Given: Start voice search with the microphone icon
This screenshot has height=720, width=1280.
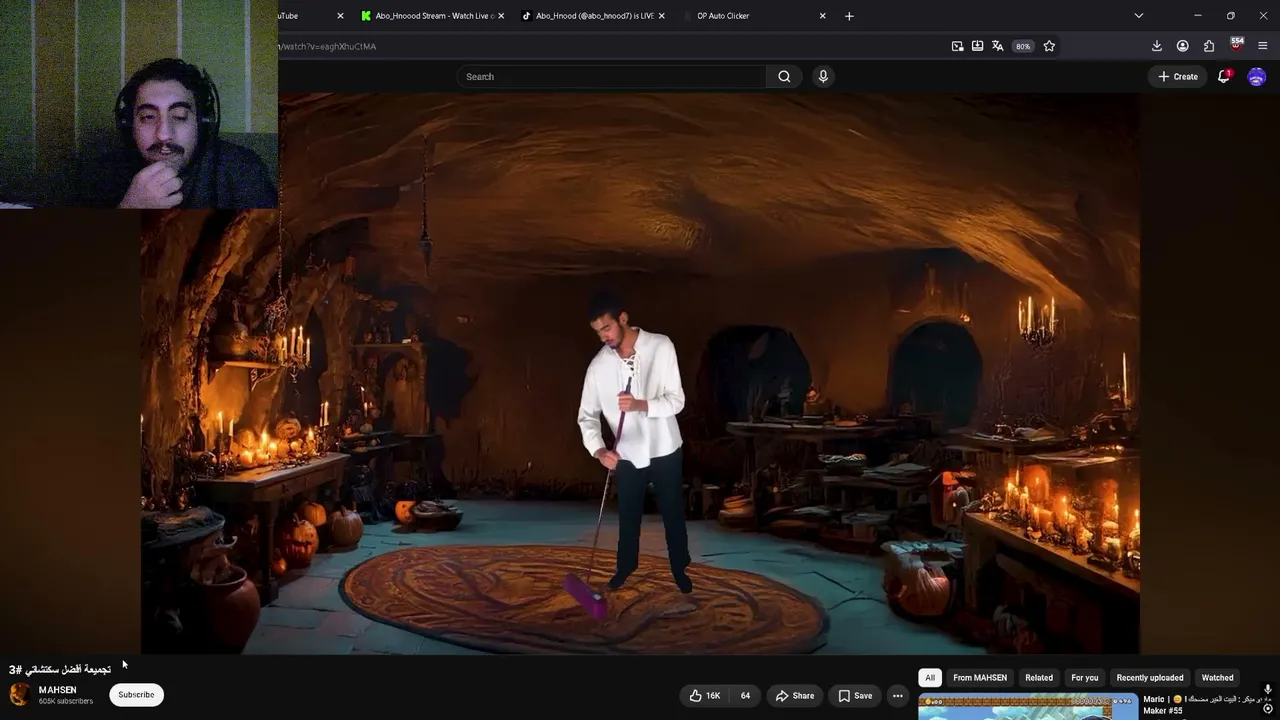Looking at the screenshot, I should (x=823, y=76).
